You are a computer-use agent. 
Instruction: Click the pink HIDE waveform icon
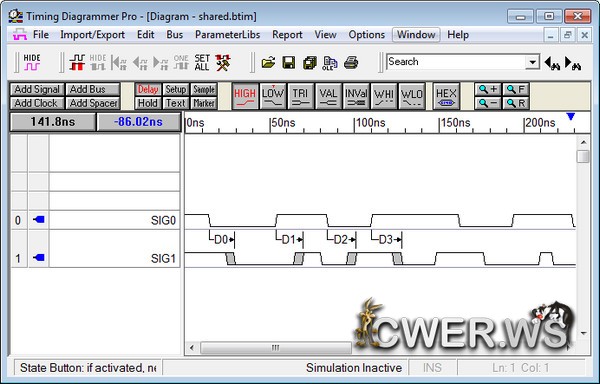pos(32,62)
